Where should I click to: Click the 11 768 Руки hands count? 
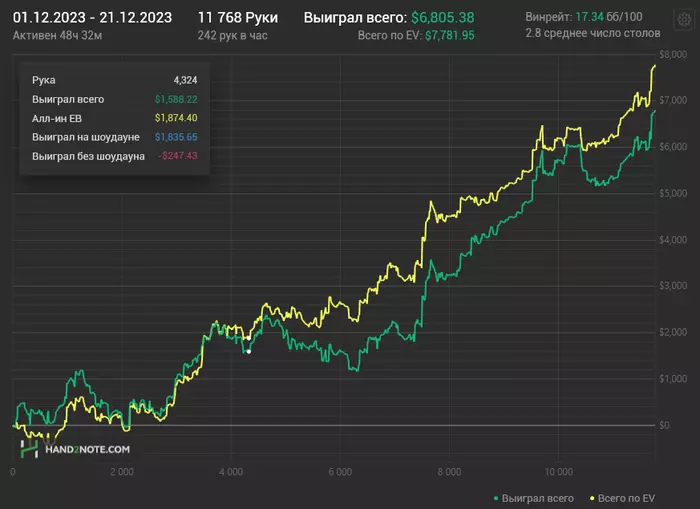tap(238, 18)
